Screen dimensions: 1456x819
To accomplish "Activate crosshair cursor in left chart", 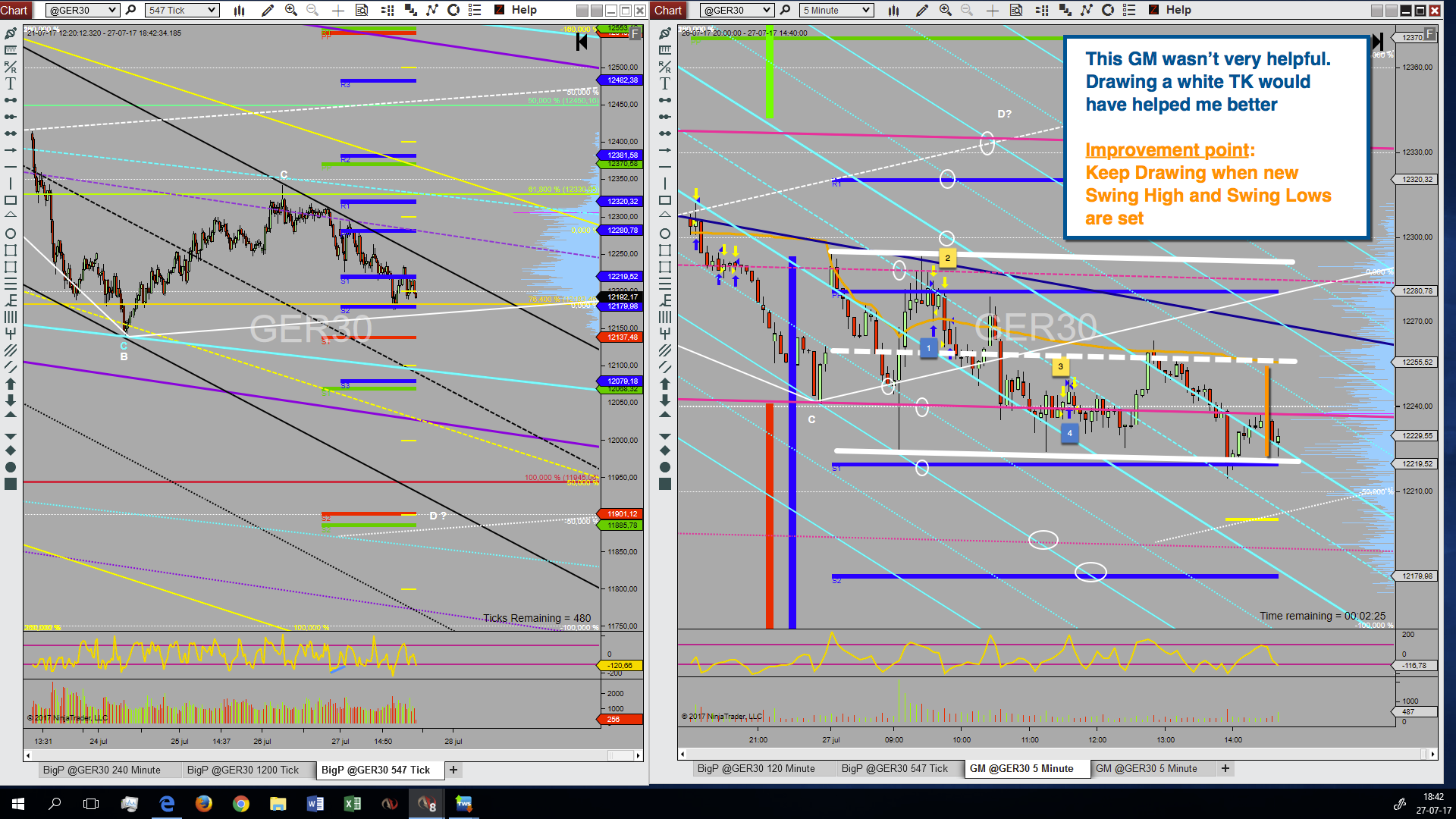I will tap(338, 10).
